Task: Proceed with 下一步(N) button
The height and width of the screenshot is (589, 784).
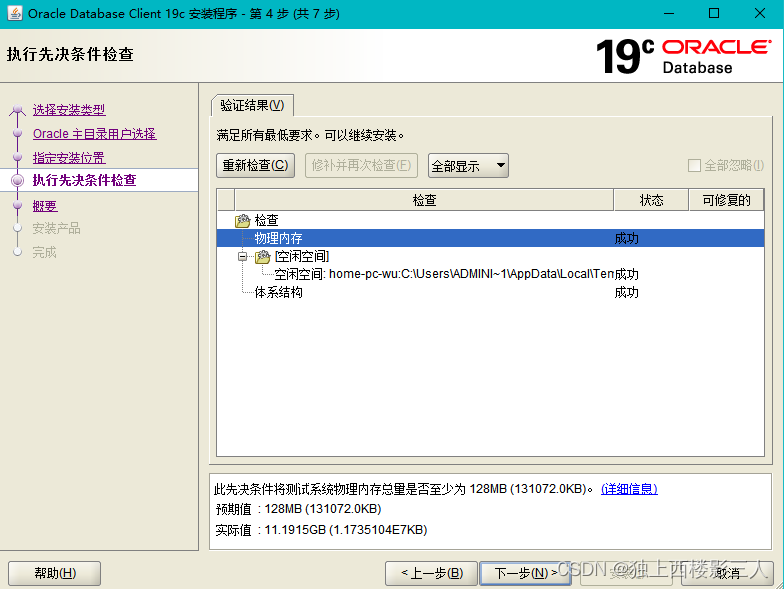Action: pos(525,573)
